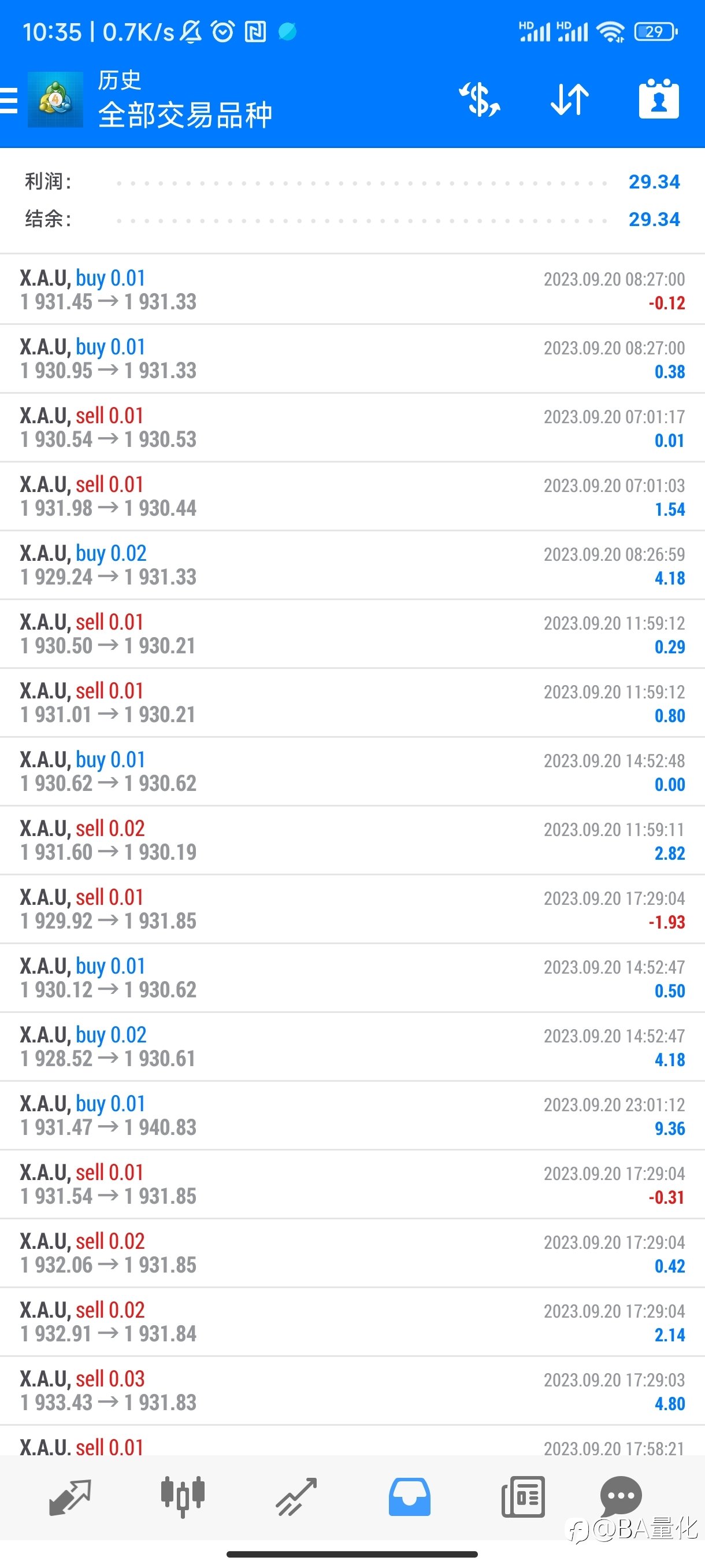Open the symbol filter dollar icon
This screenshot has height=1568, width=705.
480,99
